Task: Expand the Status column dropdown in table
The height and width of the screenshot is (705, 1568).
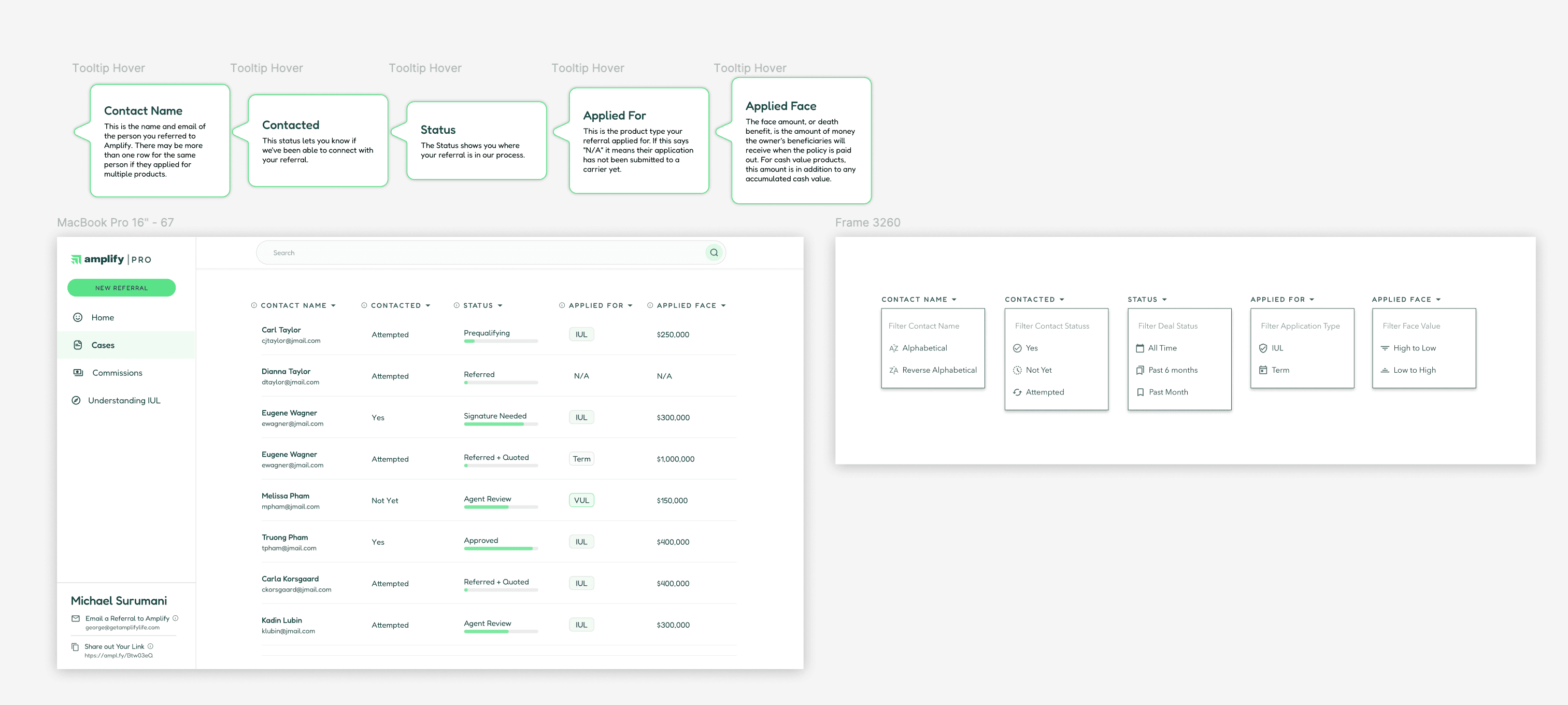Action: 500,306
